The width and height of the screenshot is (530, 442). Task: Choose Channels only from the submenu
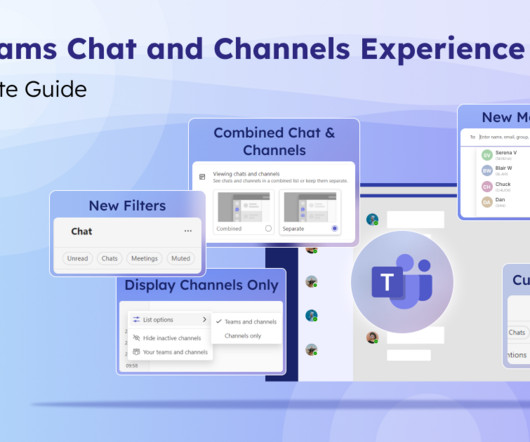pos(243,336)
